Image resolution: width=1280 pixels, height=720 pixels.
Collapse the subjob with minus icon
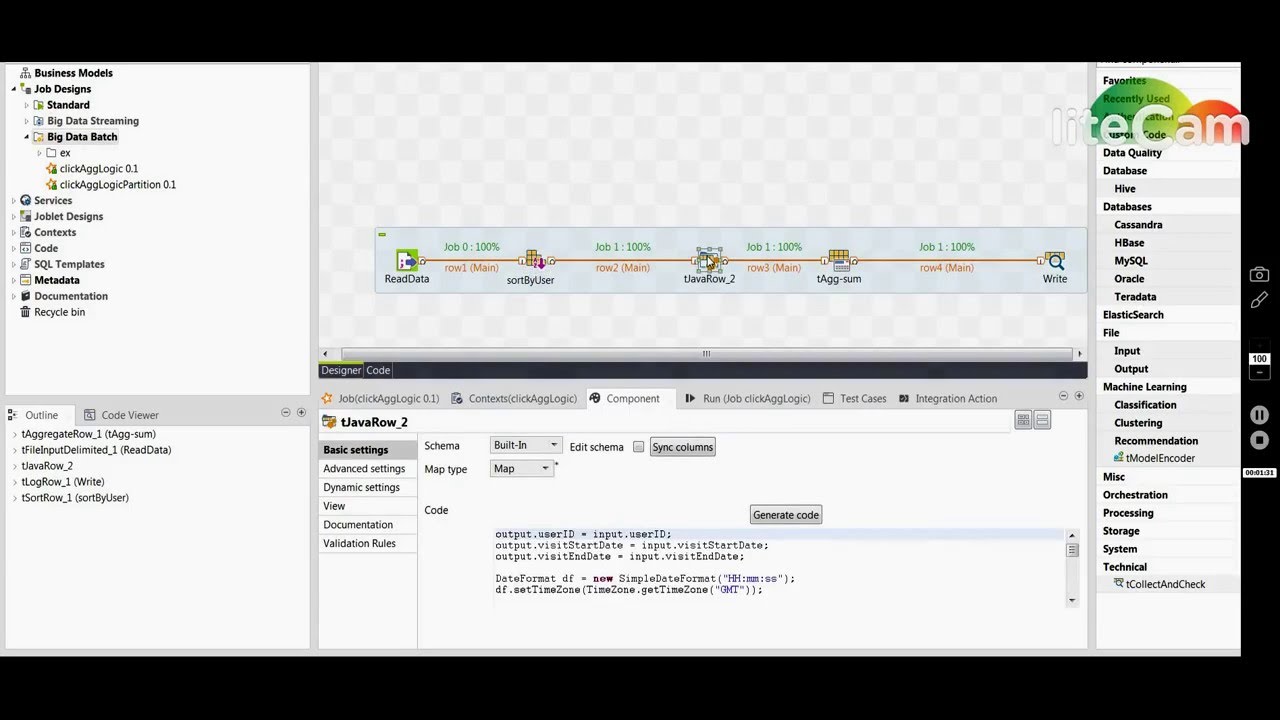(381, 234)
